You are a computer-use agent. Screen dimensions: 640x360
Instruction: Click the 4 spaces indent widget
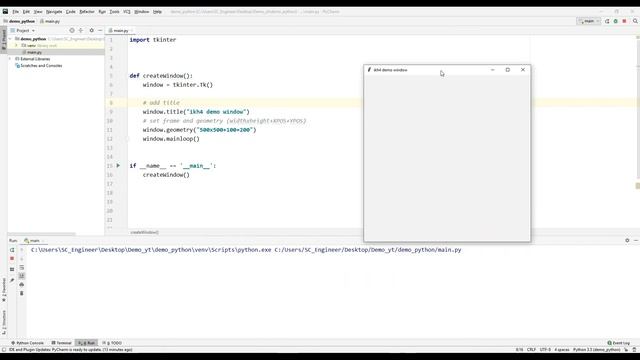click(562, 350)
